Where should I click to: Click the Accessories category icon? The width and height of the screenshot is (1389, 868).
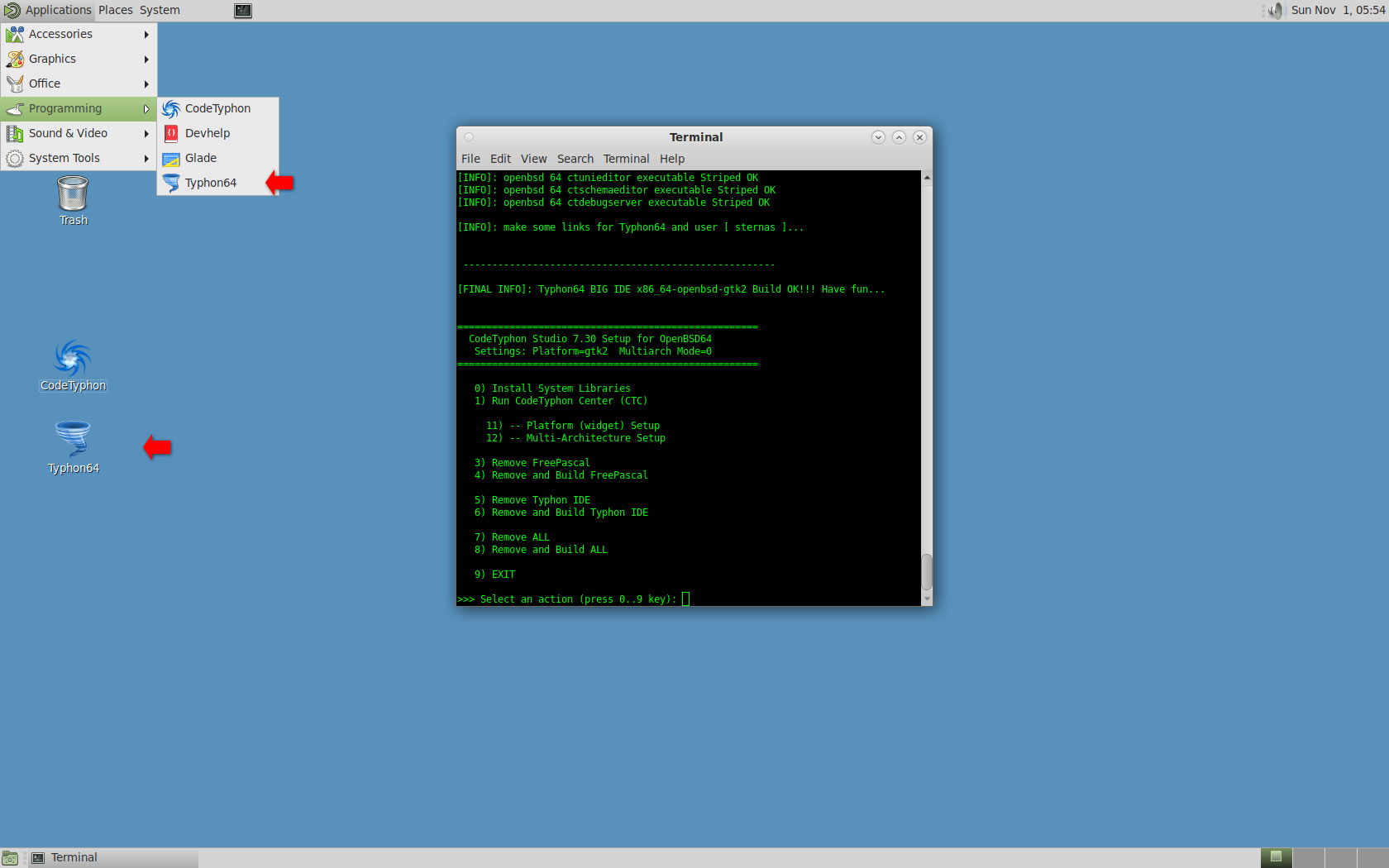[x=15, y=34]
